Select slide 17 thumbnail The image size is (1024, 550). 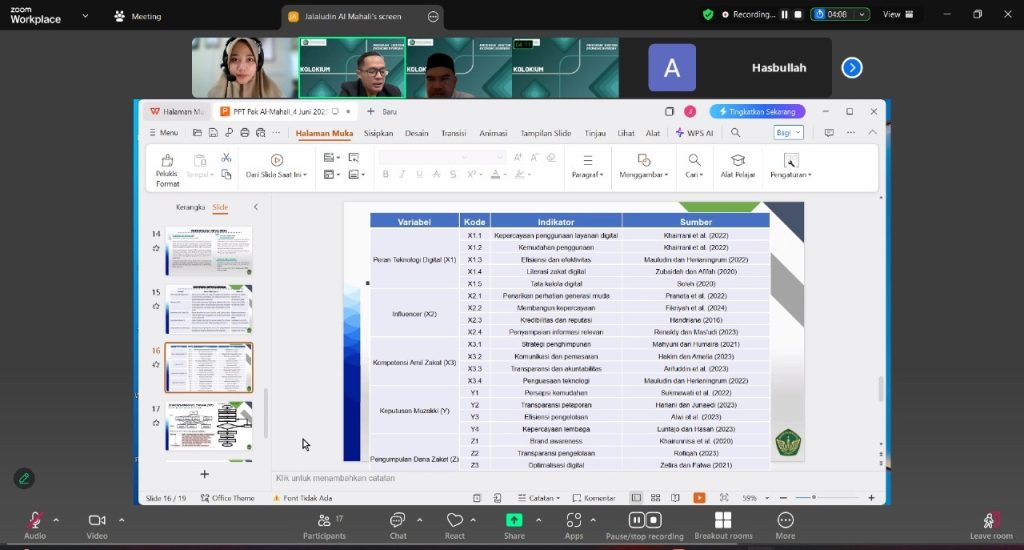click(x=208, y=425)
